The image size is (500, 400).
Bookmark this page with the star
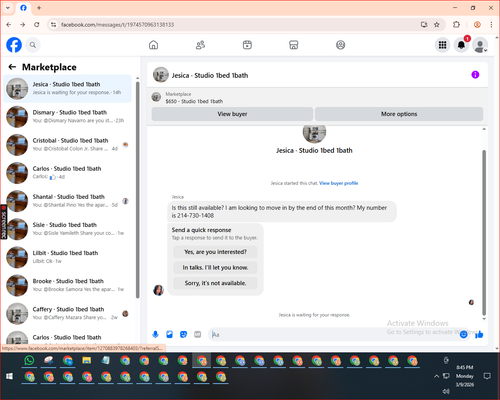(437, 25)
